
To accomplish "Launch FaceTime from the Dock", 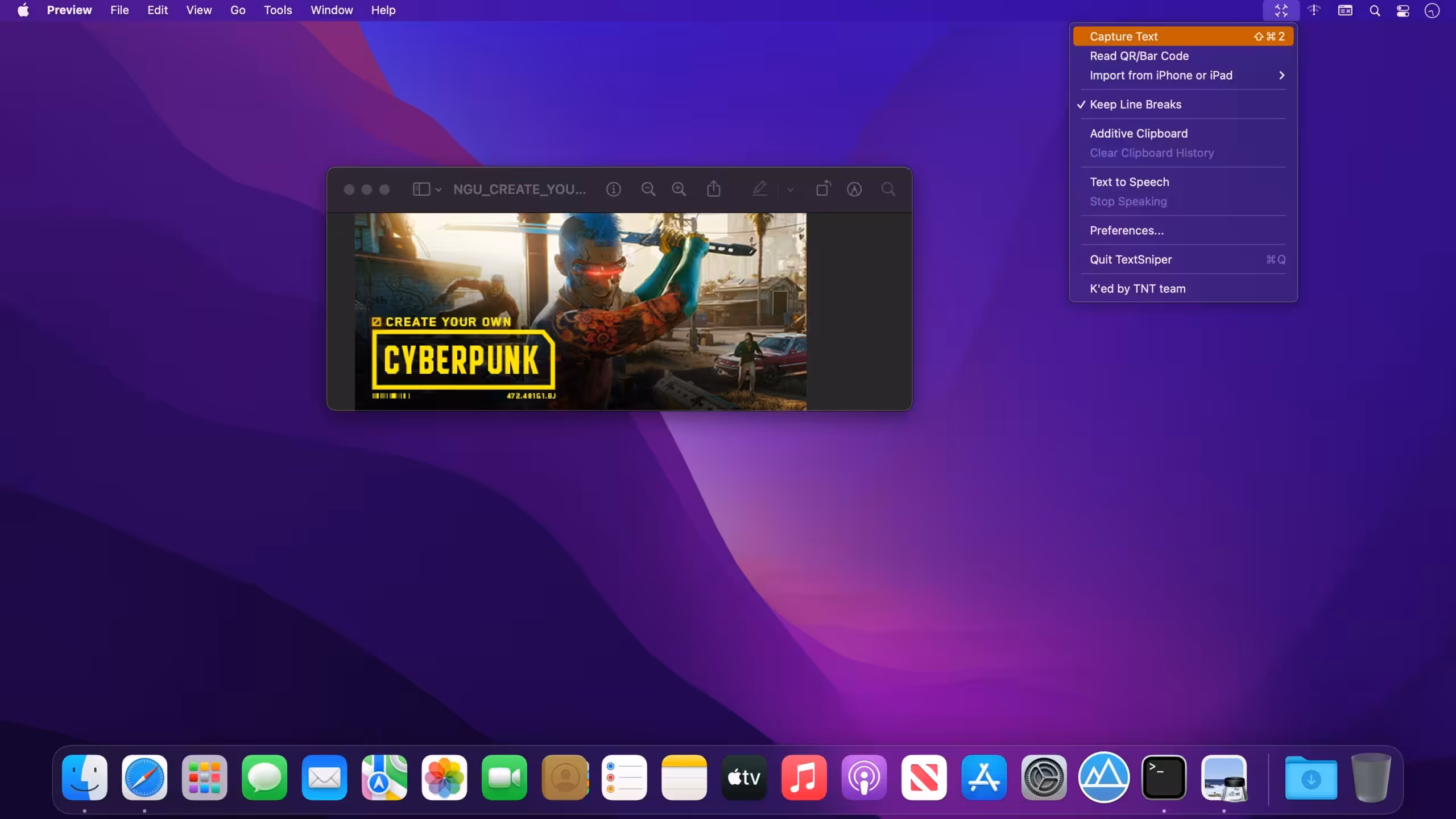I will point(504,777).
